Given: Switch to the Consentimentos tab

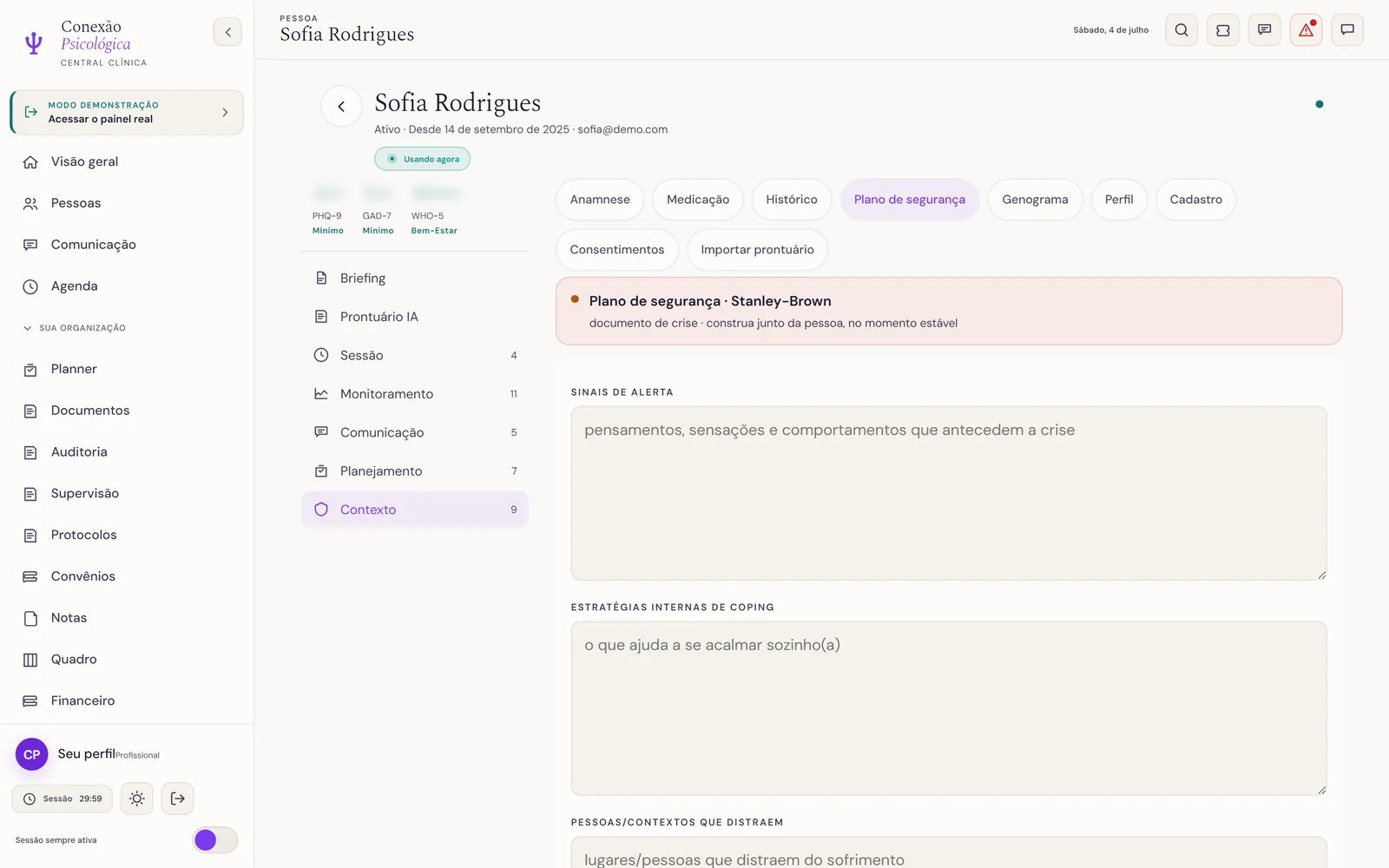Looking at the screenshot, I should [617, 250].
